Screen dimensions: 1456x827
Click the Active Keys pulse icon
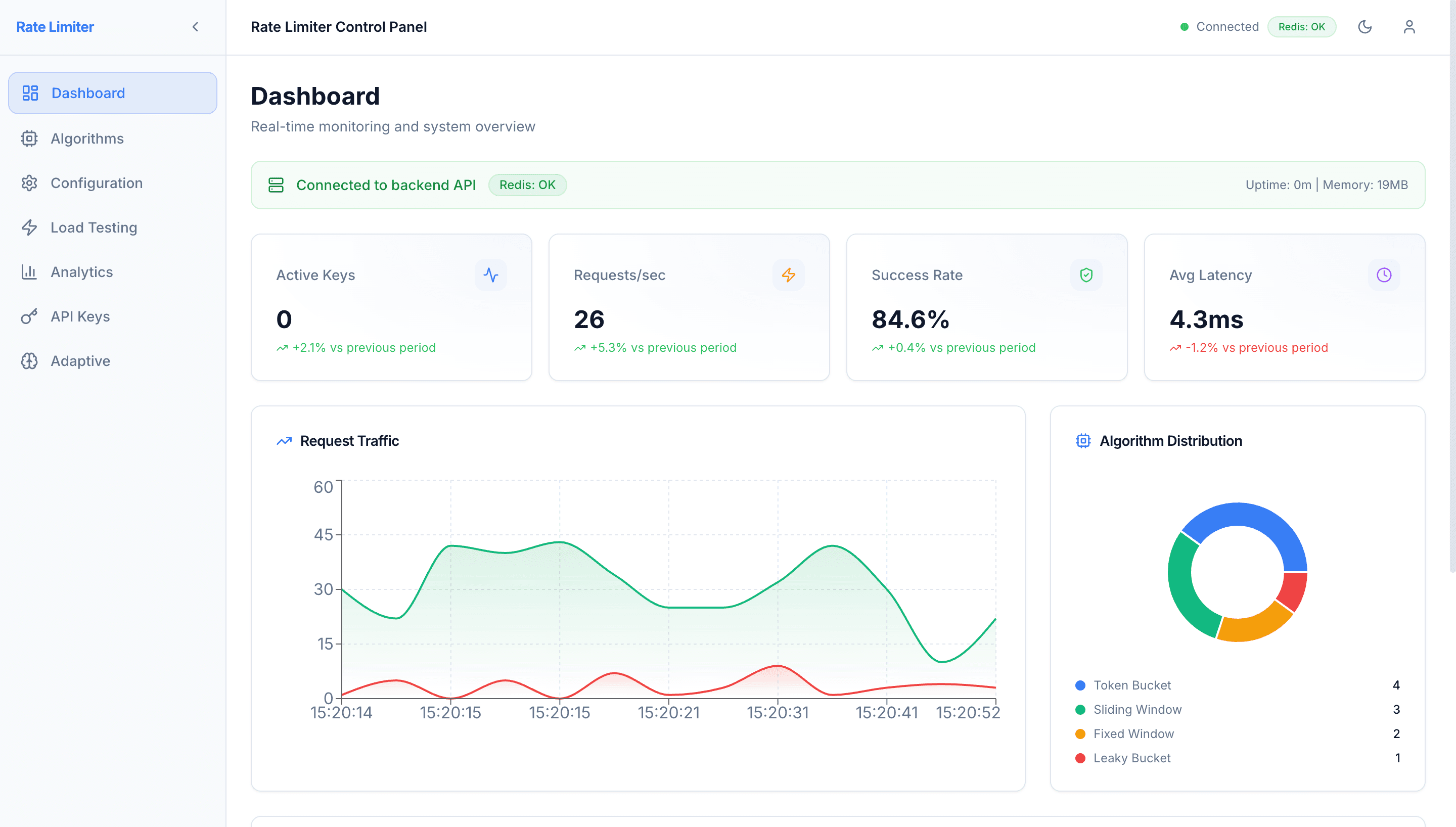point(490,275)
